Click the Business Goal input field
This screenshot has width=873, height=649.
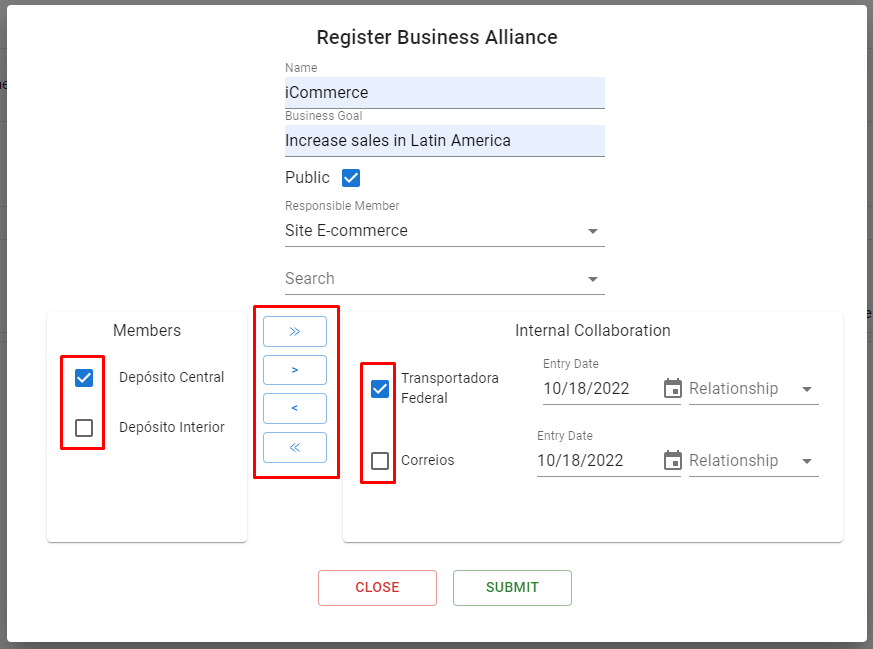444,140
